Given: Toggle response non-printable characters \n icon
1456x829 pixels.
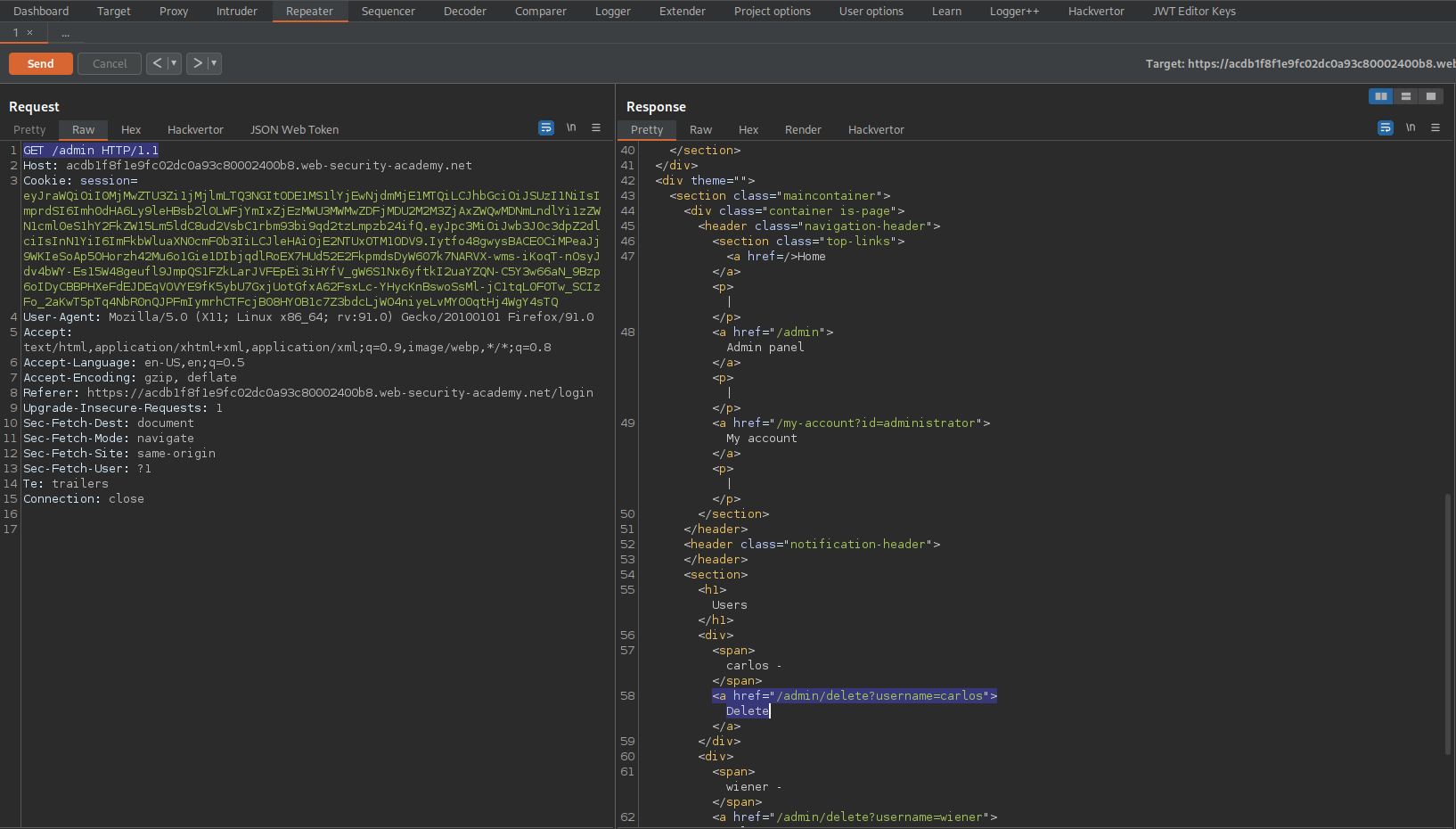Looking at the screenshot, I should coord(1411,128).
